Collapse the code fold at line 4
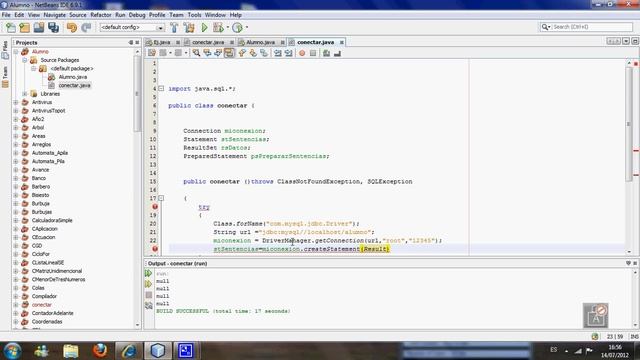 (161, 89)
